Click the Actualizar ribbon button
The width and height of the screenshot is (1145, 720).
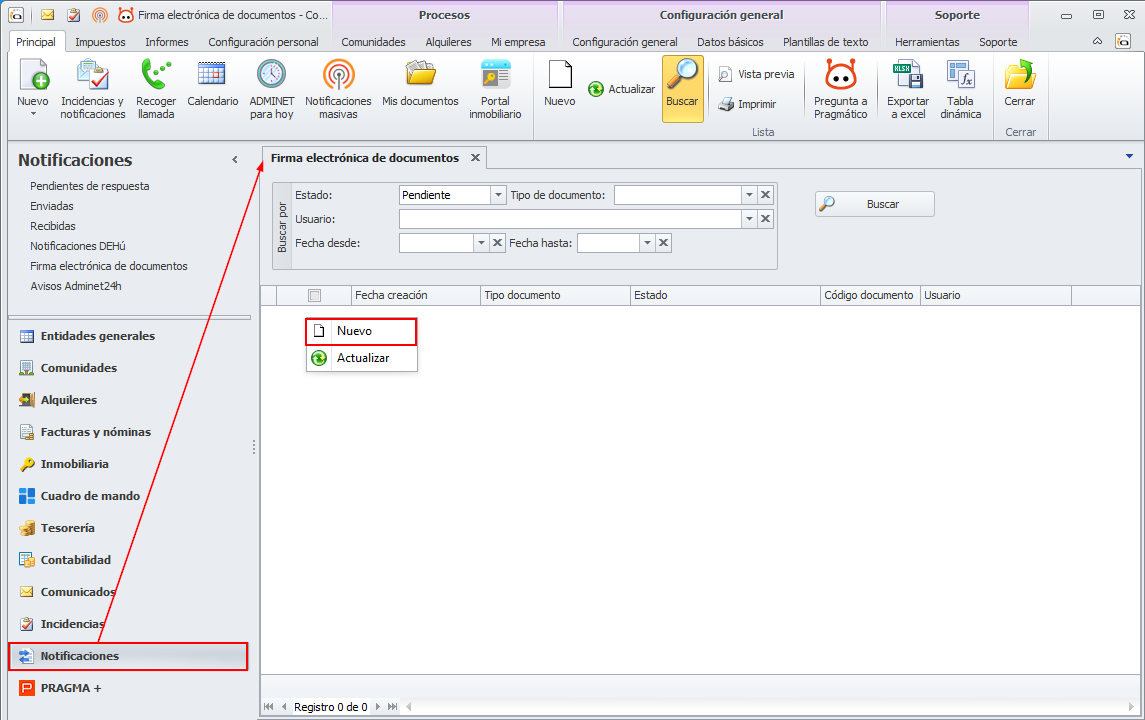pos(621,89)
